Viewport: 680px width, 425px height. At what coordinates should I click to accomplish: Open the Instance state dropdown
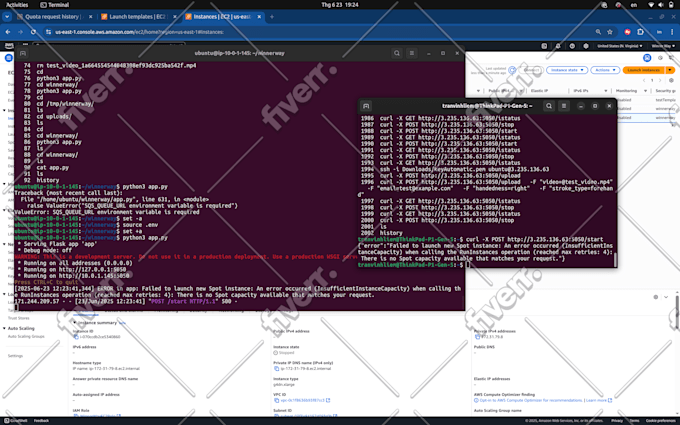[567, 70]
